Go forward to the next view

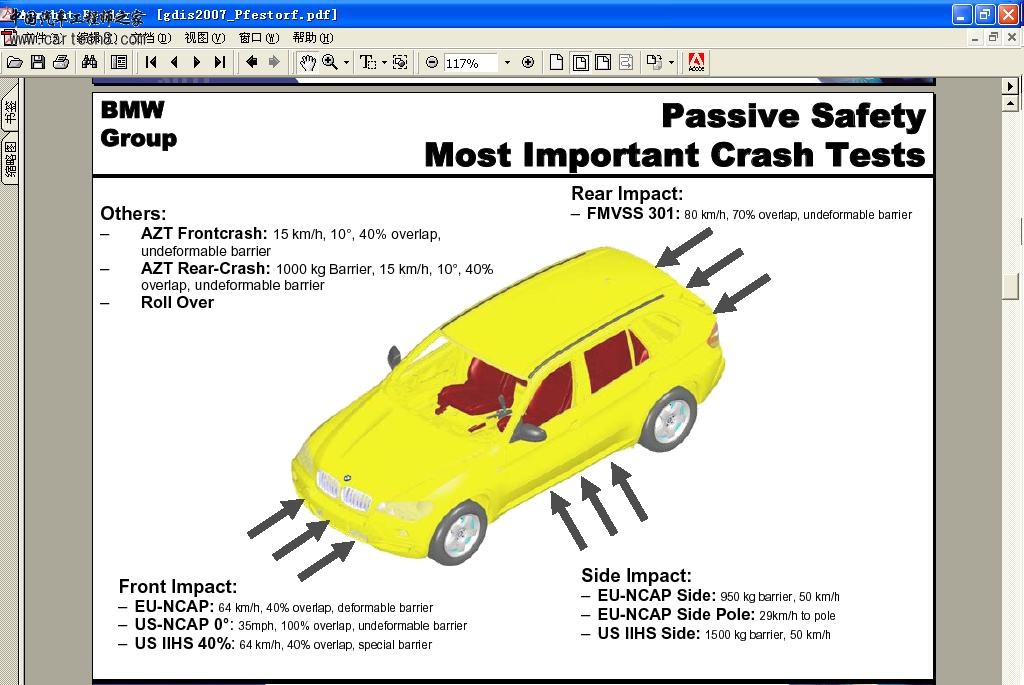pos(274,63)
